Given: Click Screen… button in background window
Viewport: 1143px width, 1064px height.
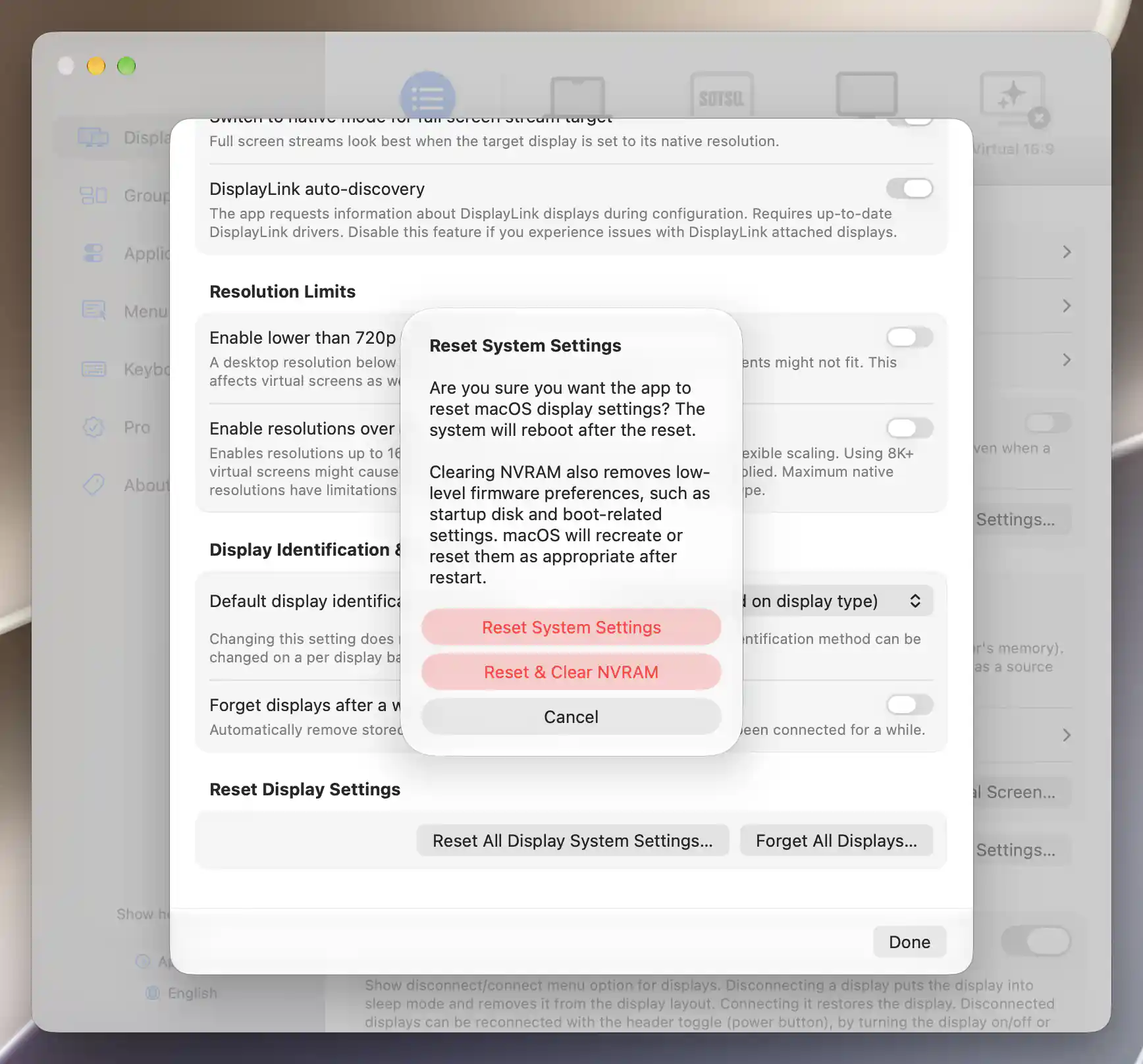Looking at the screenshot, I should click(x=1023, y=792).
